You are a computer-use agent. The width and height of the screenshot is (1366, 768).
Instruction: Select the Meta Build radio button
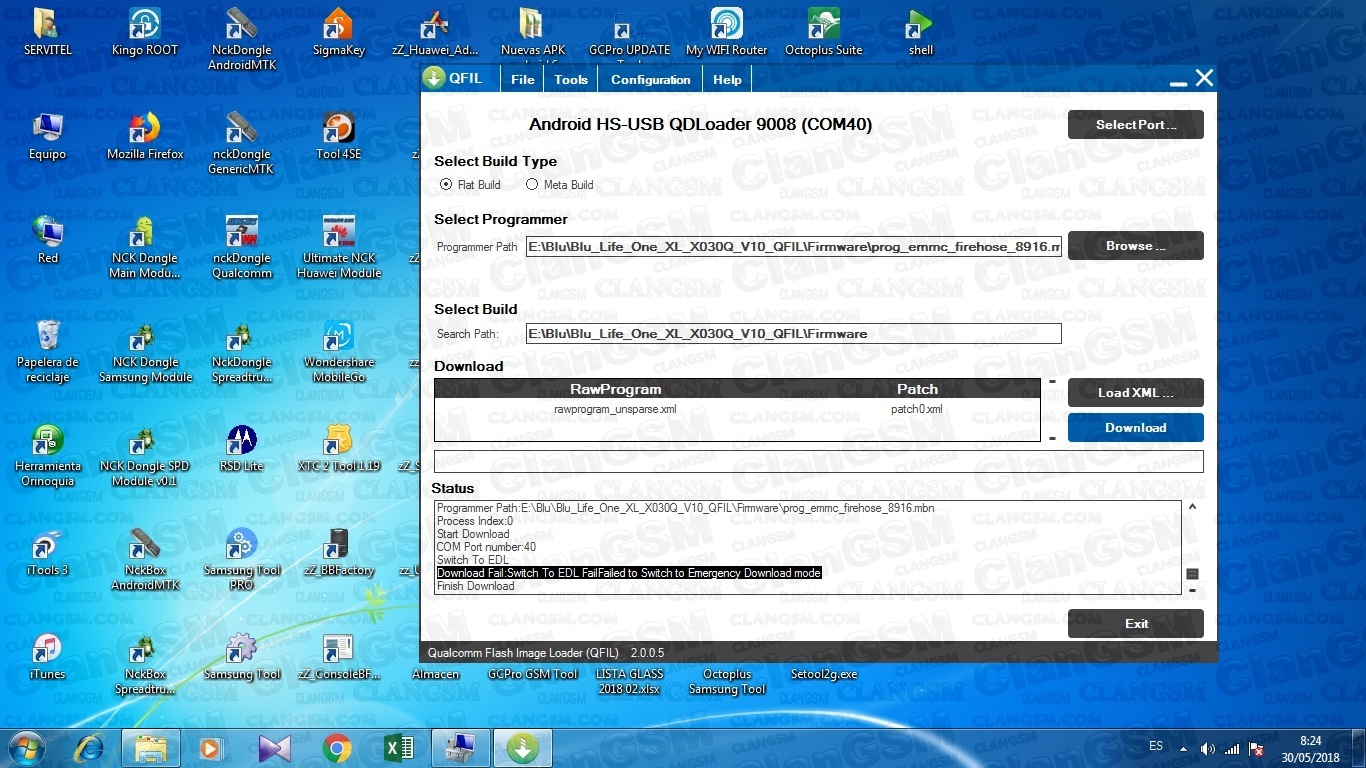pyautogui.click(x=532, y=184)
